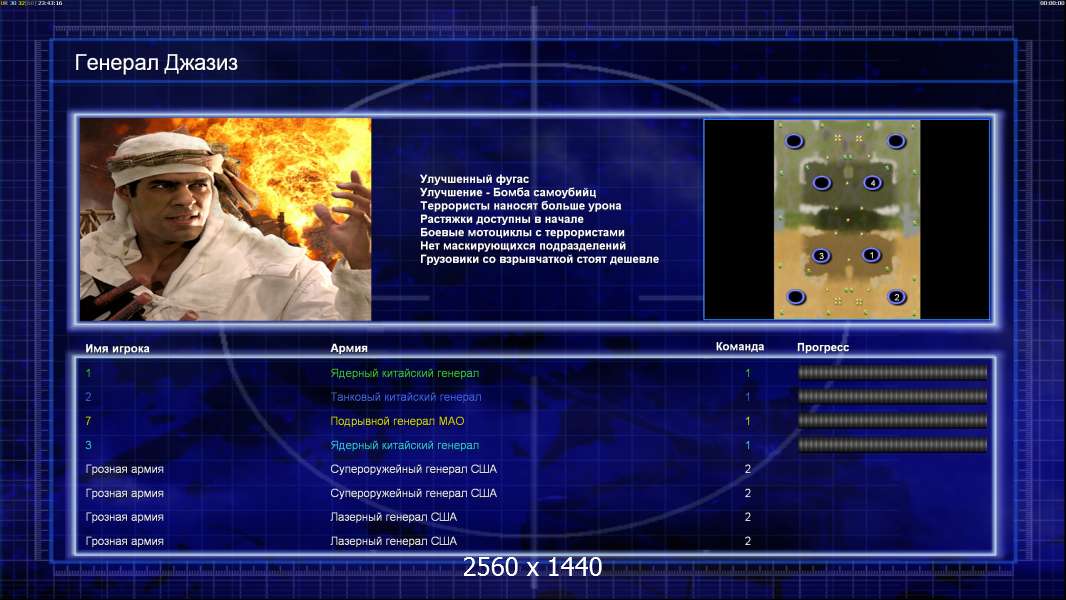This screenshot has height=600, width=1066.
Task: Click the battlefield minimap preview
Action: click(847, 219)
